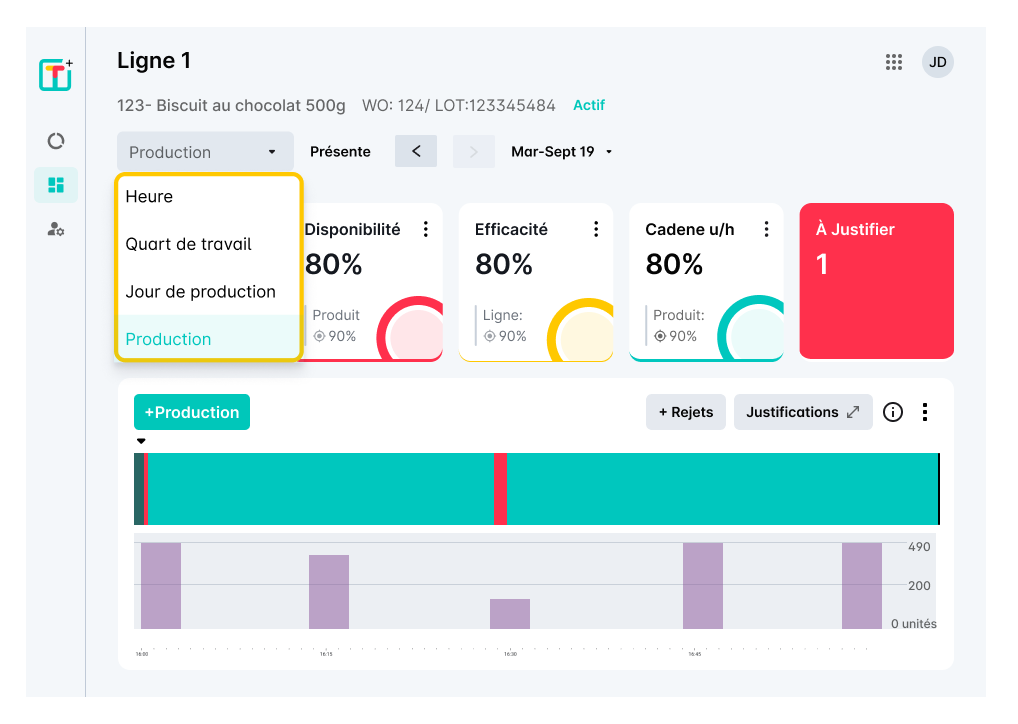Collapse the small triangle above the timeline

(x=141, y=442)
